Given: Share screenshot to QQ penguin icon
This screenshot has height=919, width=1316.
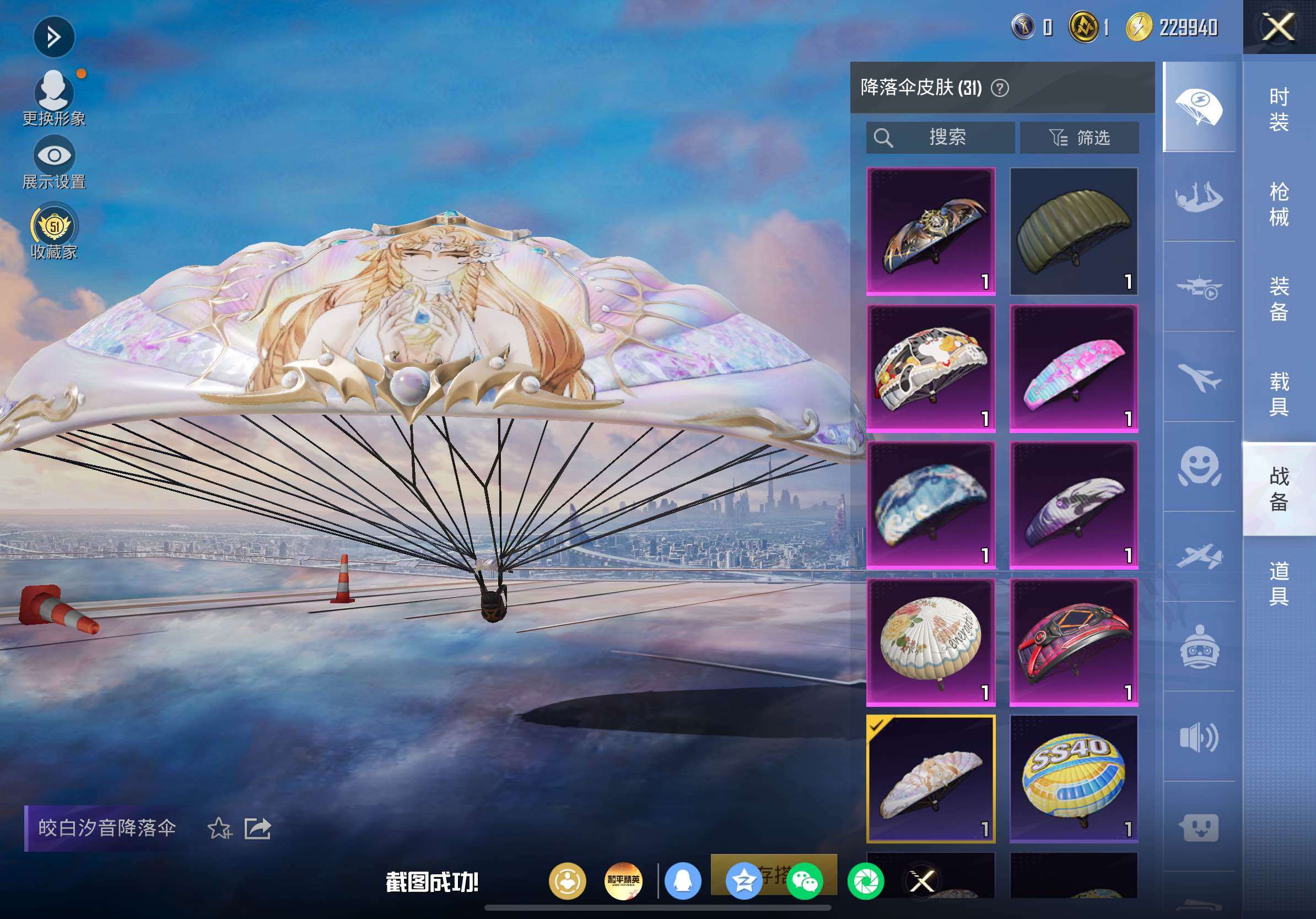Looking at the screenshot, I should click(683, 881).
